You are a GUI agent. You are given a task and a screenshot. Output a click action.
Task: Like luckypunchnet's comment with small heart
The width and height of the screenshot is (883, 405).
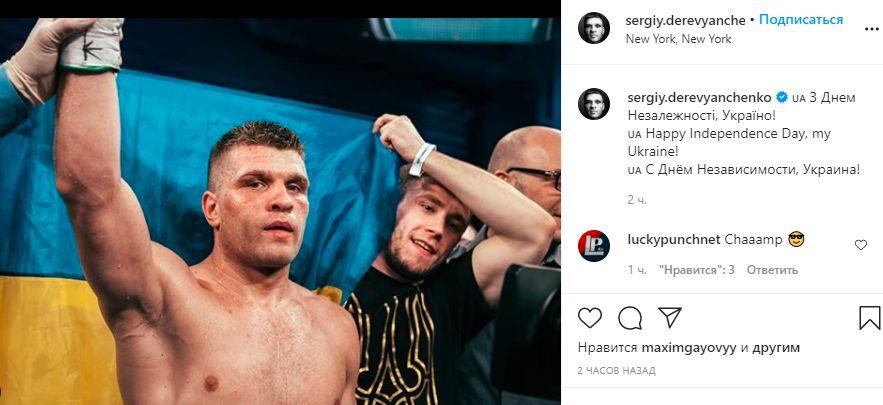tap(860, 244)
